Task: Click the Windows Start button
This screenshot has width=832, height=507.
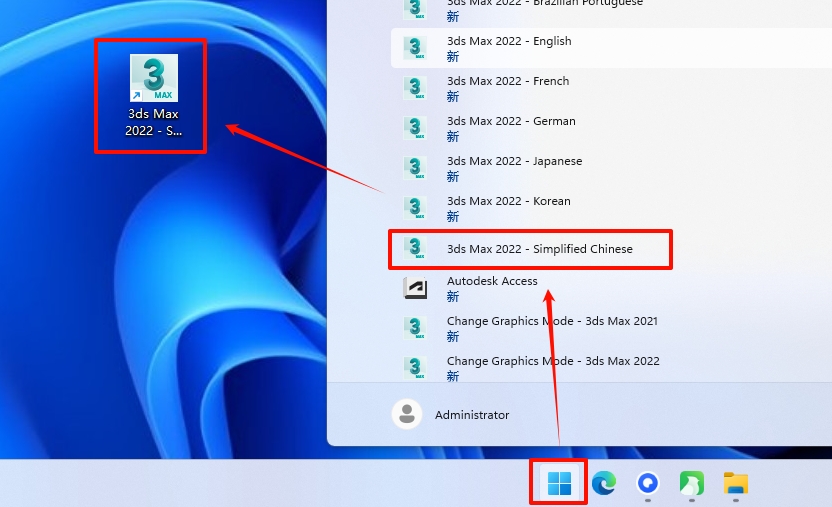Action: click(x=559, y=484)
